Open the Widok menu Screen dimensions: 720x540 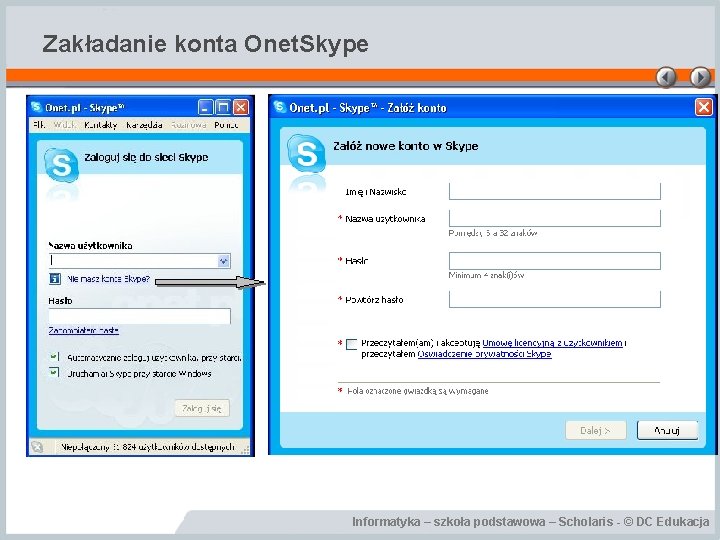coord(64,124)
